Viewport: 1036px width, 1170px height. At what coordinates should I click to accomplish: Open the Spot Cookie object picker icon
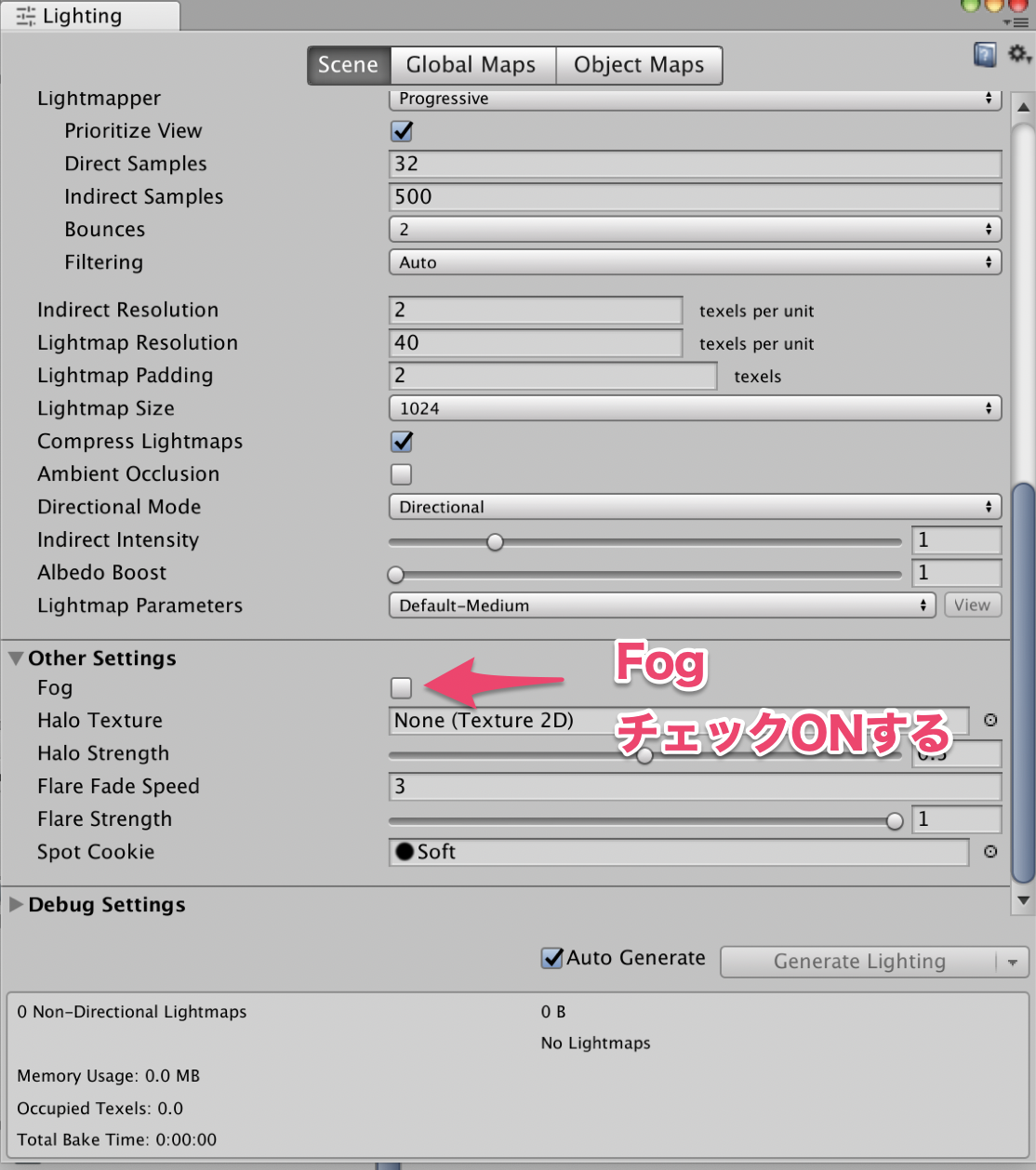(990, 852)
